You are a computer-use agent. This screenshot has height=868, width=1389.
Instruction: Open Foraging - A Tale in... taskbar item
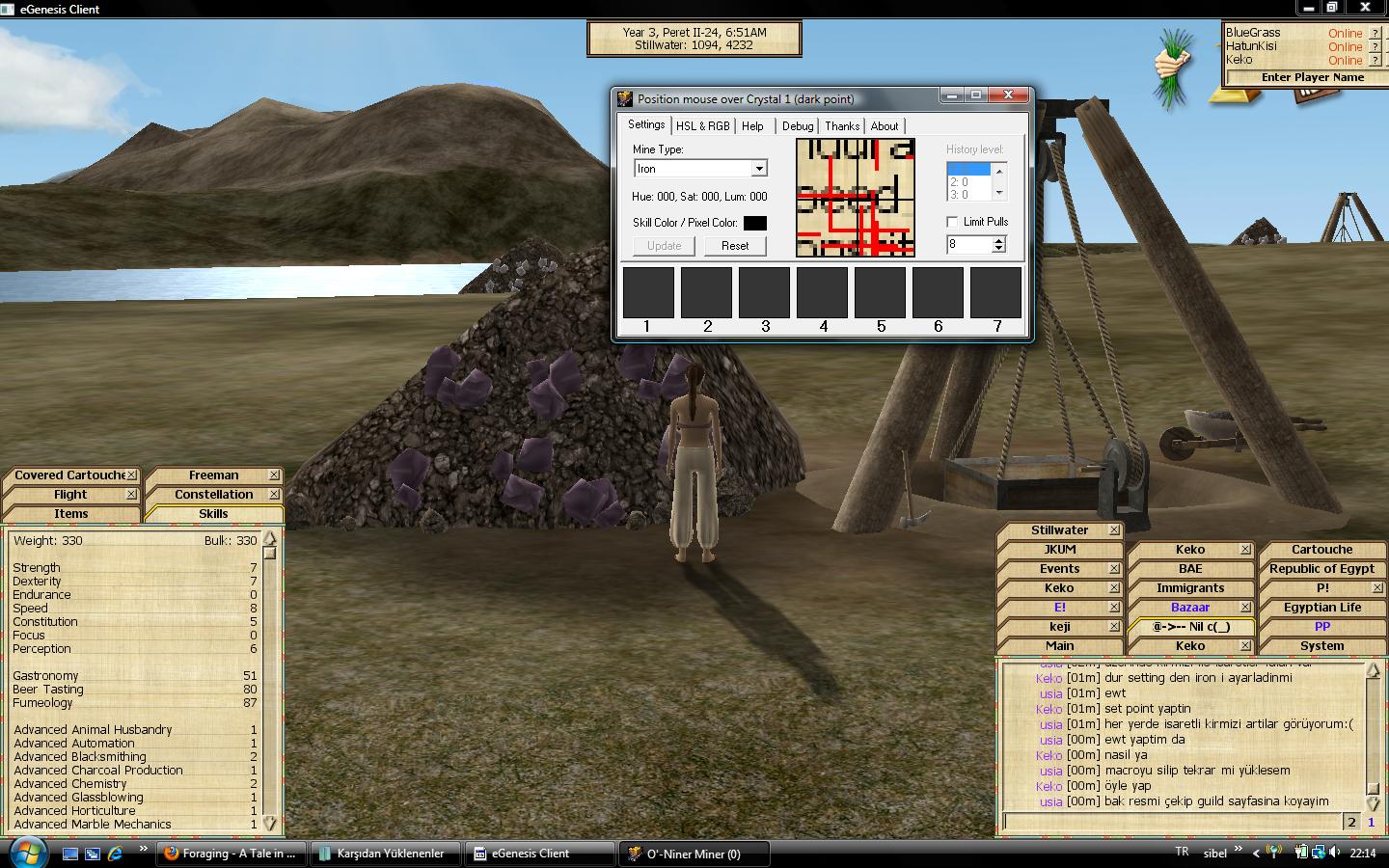pos(231,854)
